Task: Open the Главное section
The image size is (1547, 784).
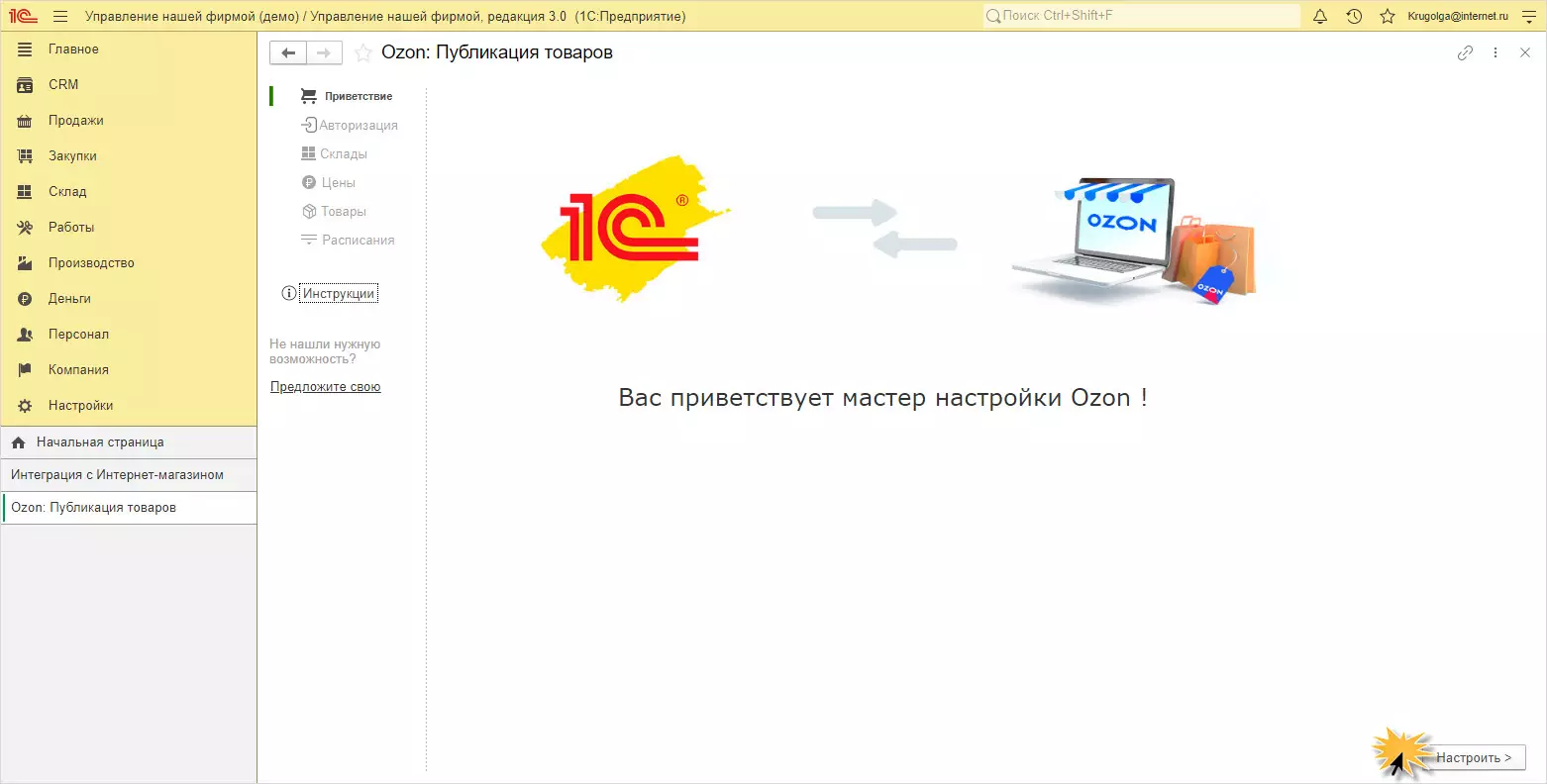Action: (129, 49)
